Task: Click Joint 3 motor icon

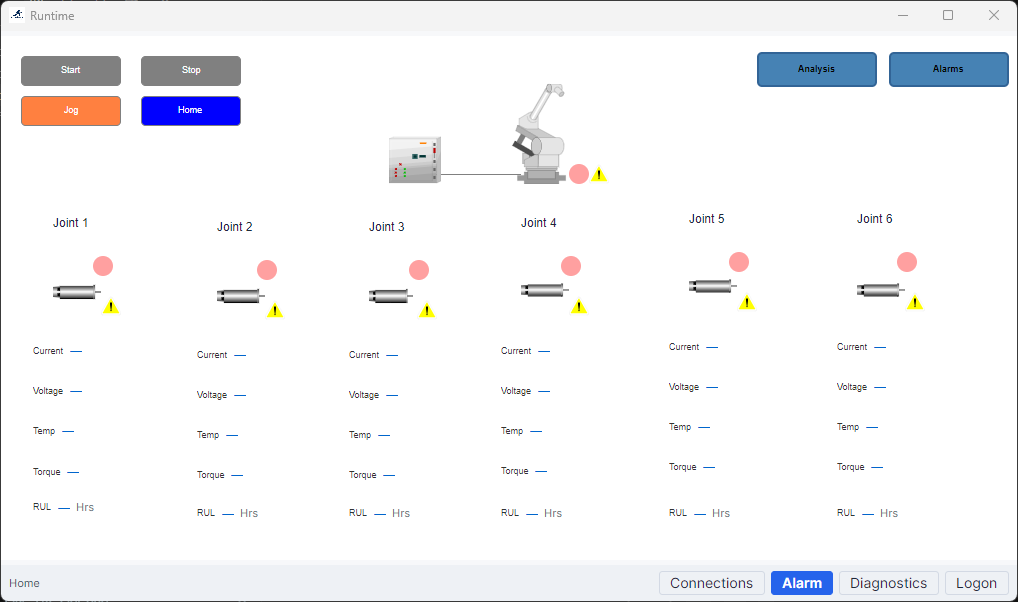Action: (390, 296)
